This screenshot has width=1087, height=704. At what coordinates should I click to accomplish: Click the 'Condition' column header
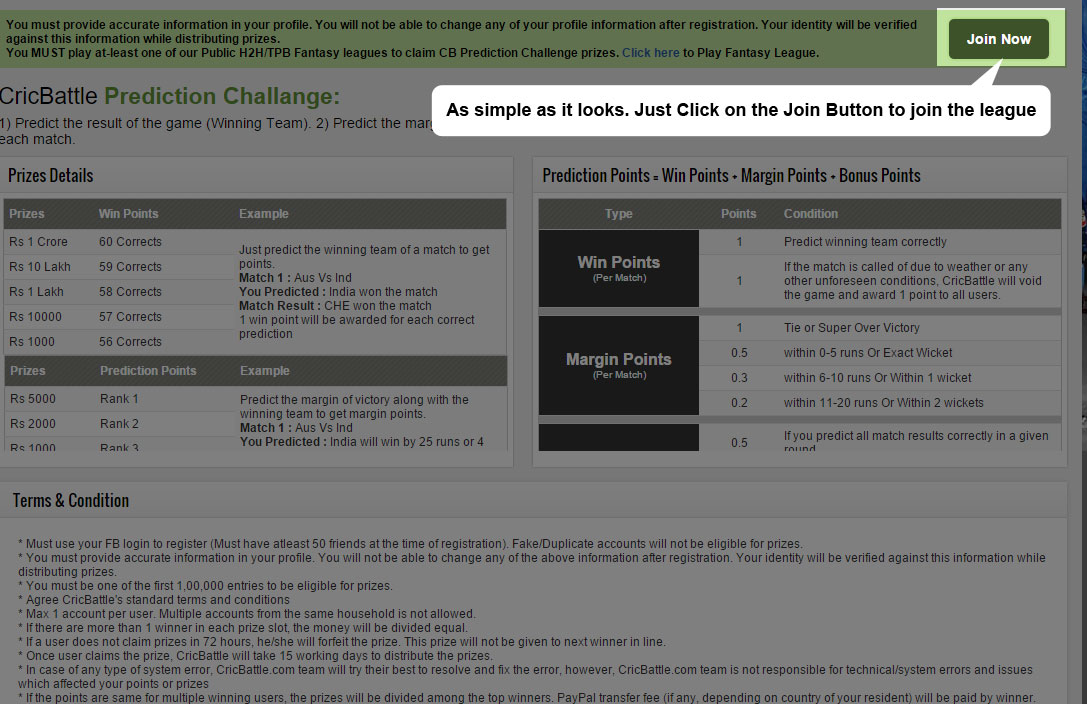point(810,213)
